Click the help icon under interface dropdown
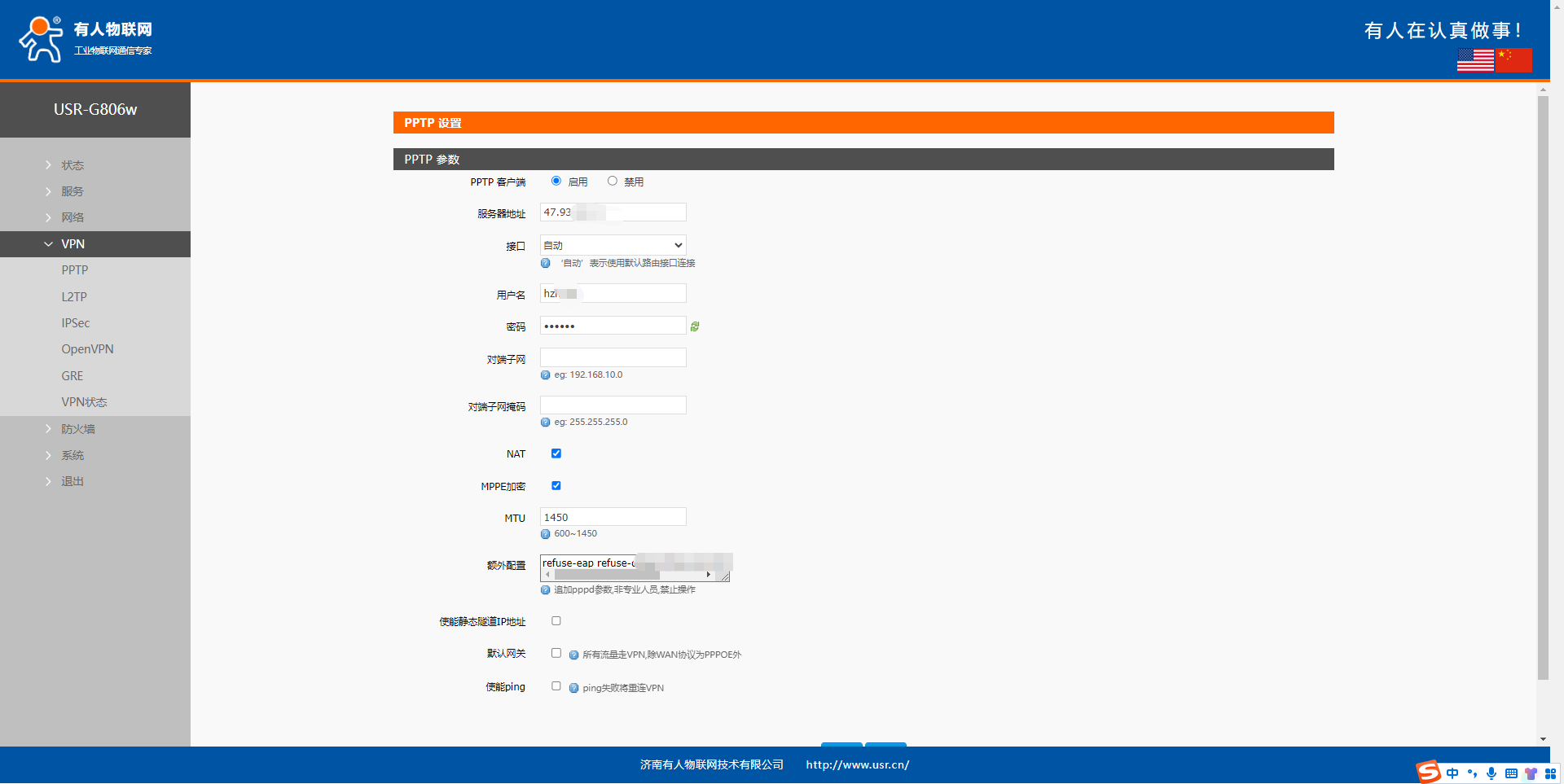 [546, 263]
